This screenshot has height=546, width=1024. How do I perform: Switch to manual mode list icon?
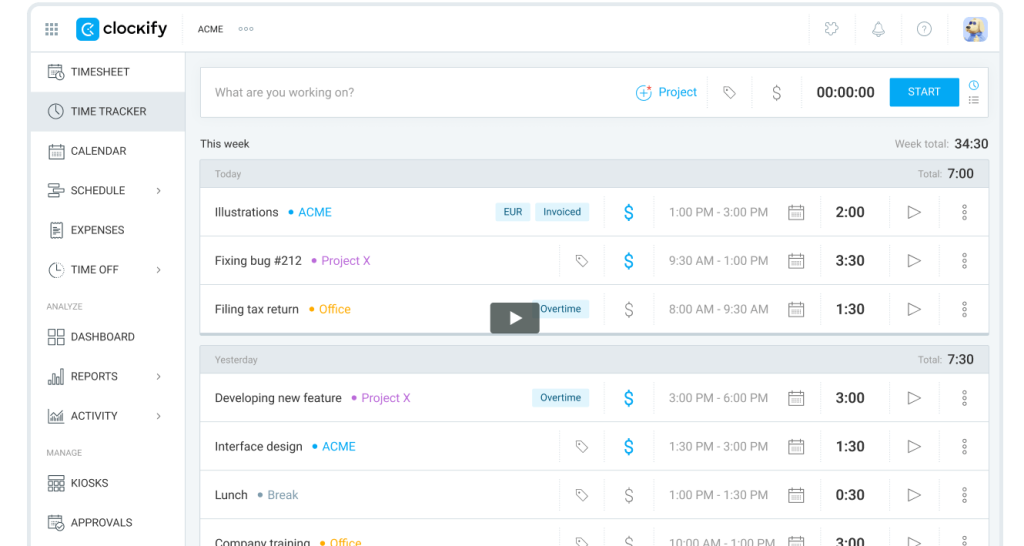[974, 100]
